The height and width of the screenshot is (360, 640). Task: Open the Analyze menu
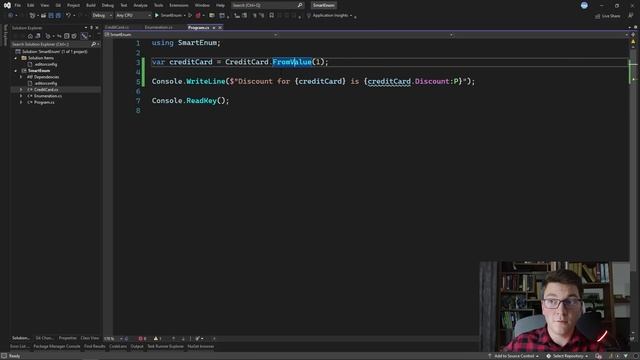140,5
